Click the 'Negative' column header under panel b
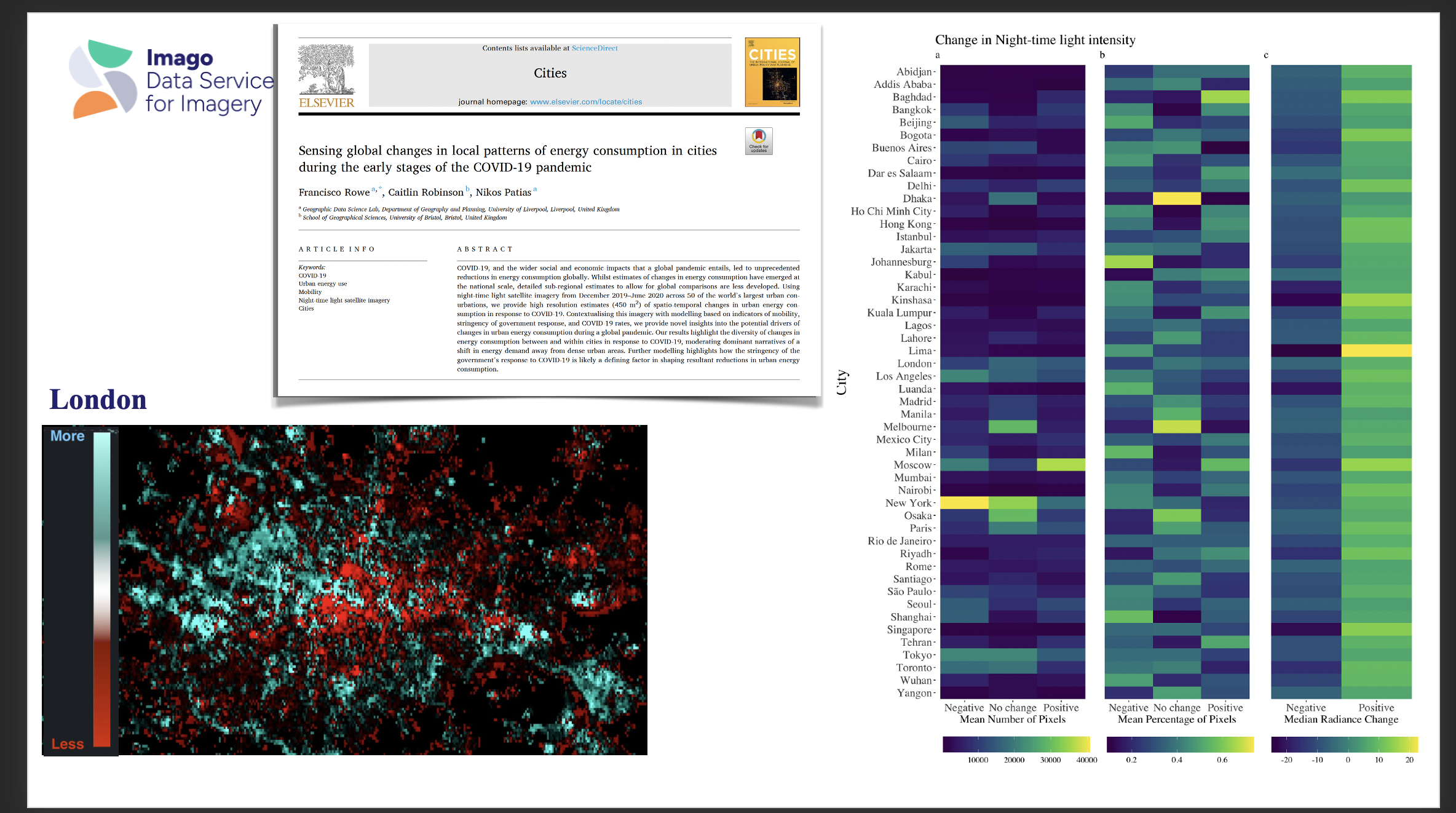 click(x=1129, y=707)
